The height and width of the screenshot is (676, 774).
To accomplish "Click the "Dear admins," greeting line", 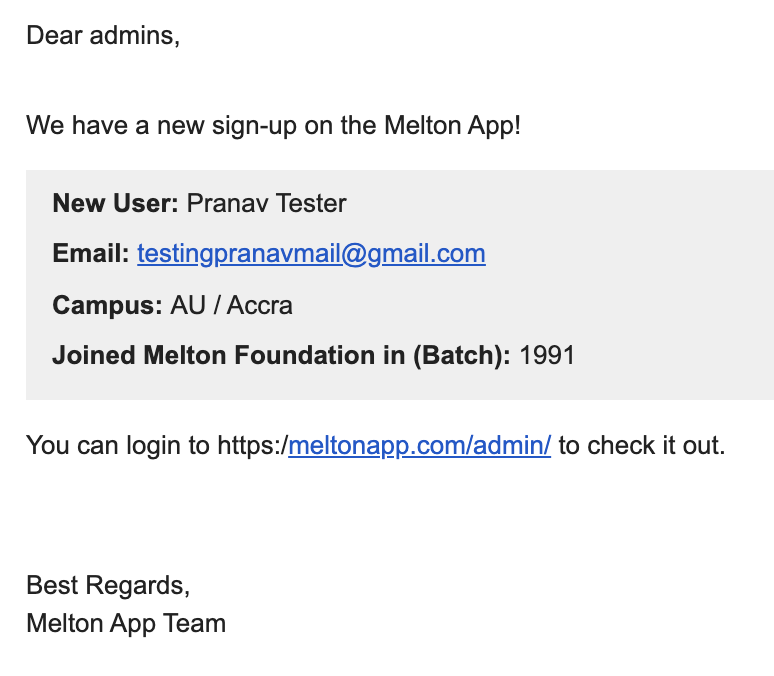I will [x=103, y=36].
